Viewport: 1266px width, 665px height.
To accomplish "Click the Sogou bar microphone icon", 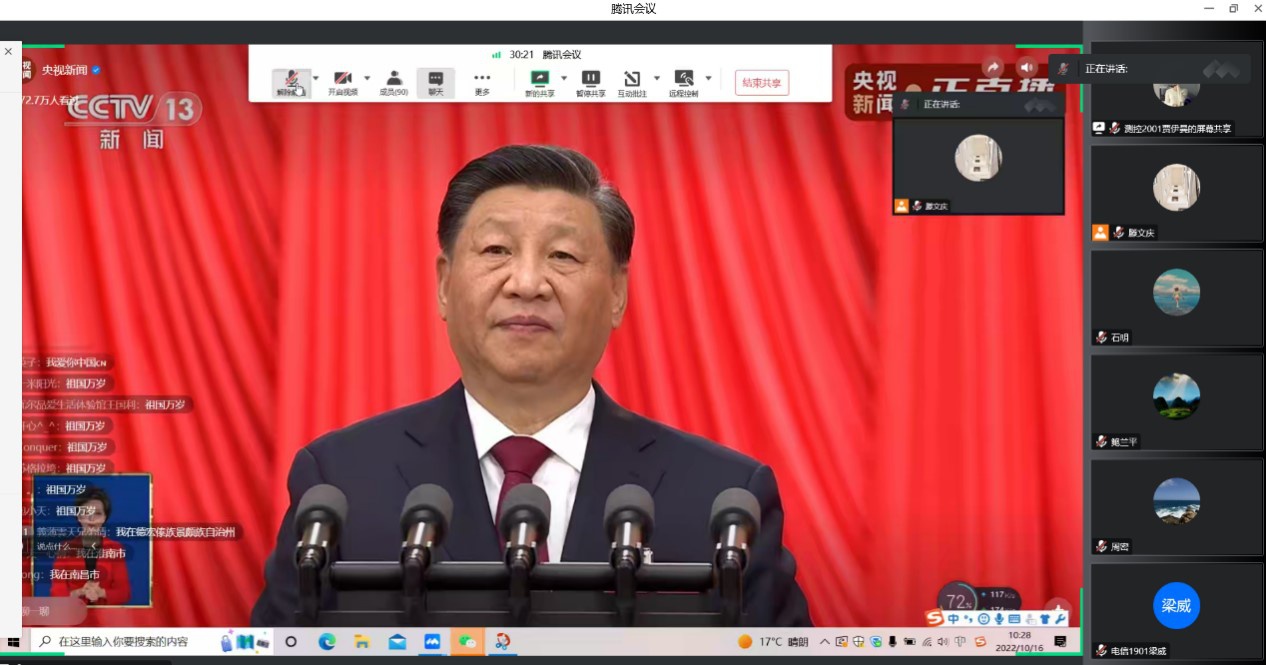I will pos(998,619).
